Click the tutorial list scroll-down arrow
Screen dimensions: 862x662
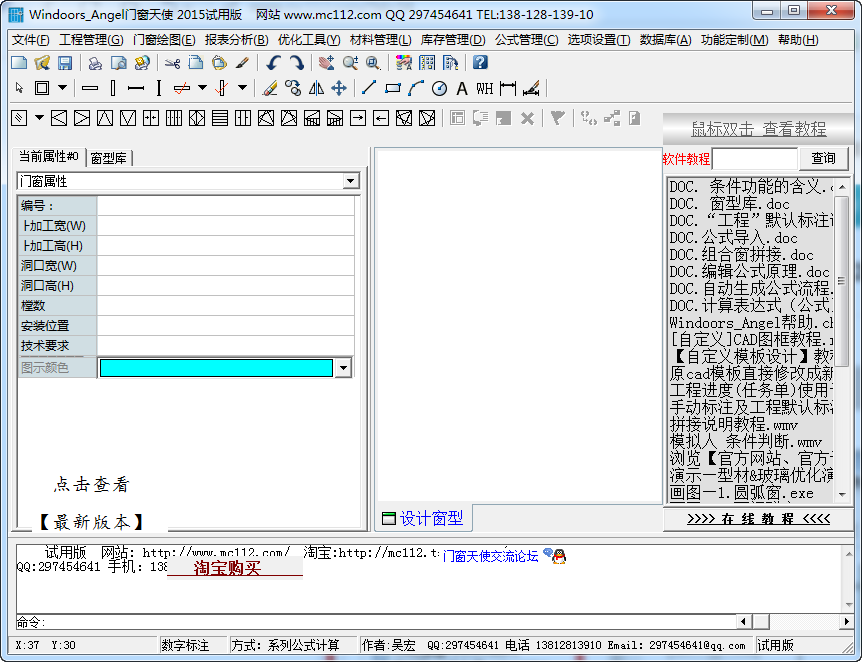[842, 495]
